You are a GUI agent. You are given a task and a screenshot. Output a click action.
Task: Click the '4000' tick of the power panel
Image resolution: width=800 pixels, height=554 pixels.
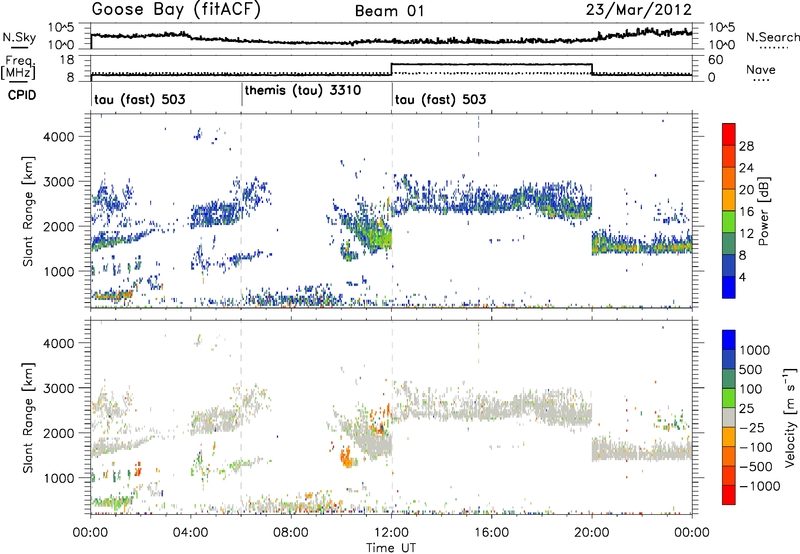pos(58,137)
